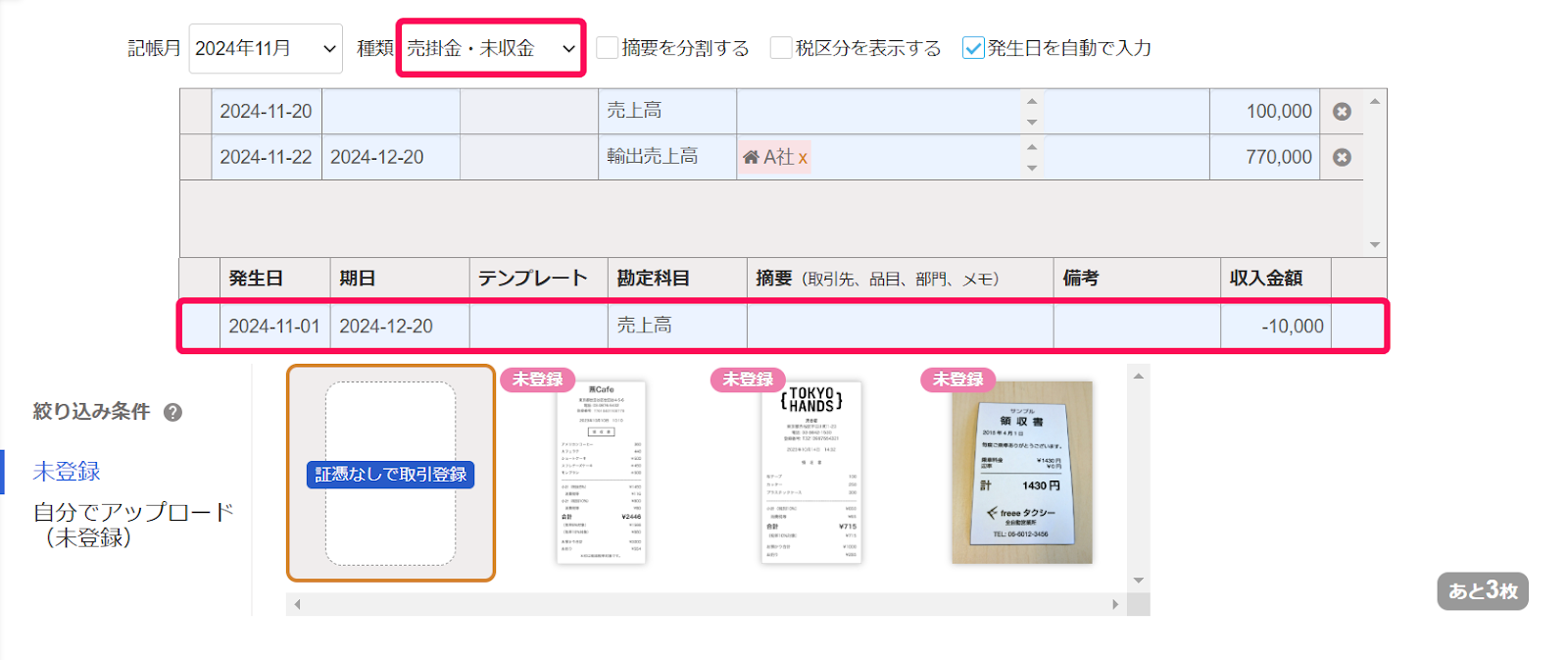Click receipt panel scroll up arrow
Image resolution: width=1568 pixels, height=660 pixels.
point(1139,376)
